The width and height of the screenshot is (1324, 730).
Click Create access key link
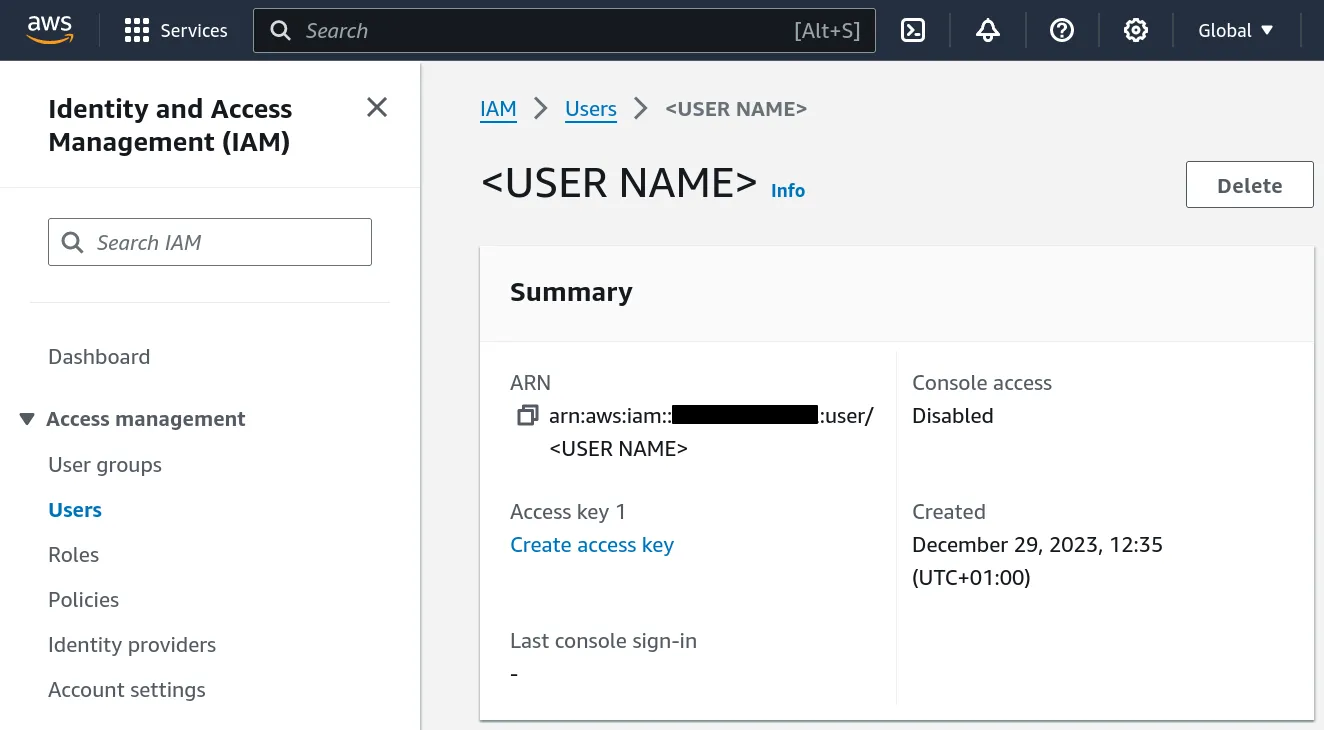pos(592,545)
